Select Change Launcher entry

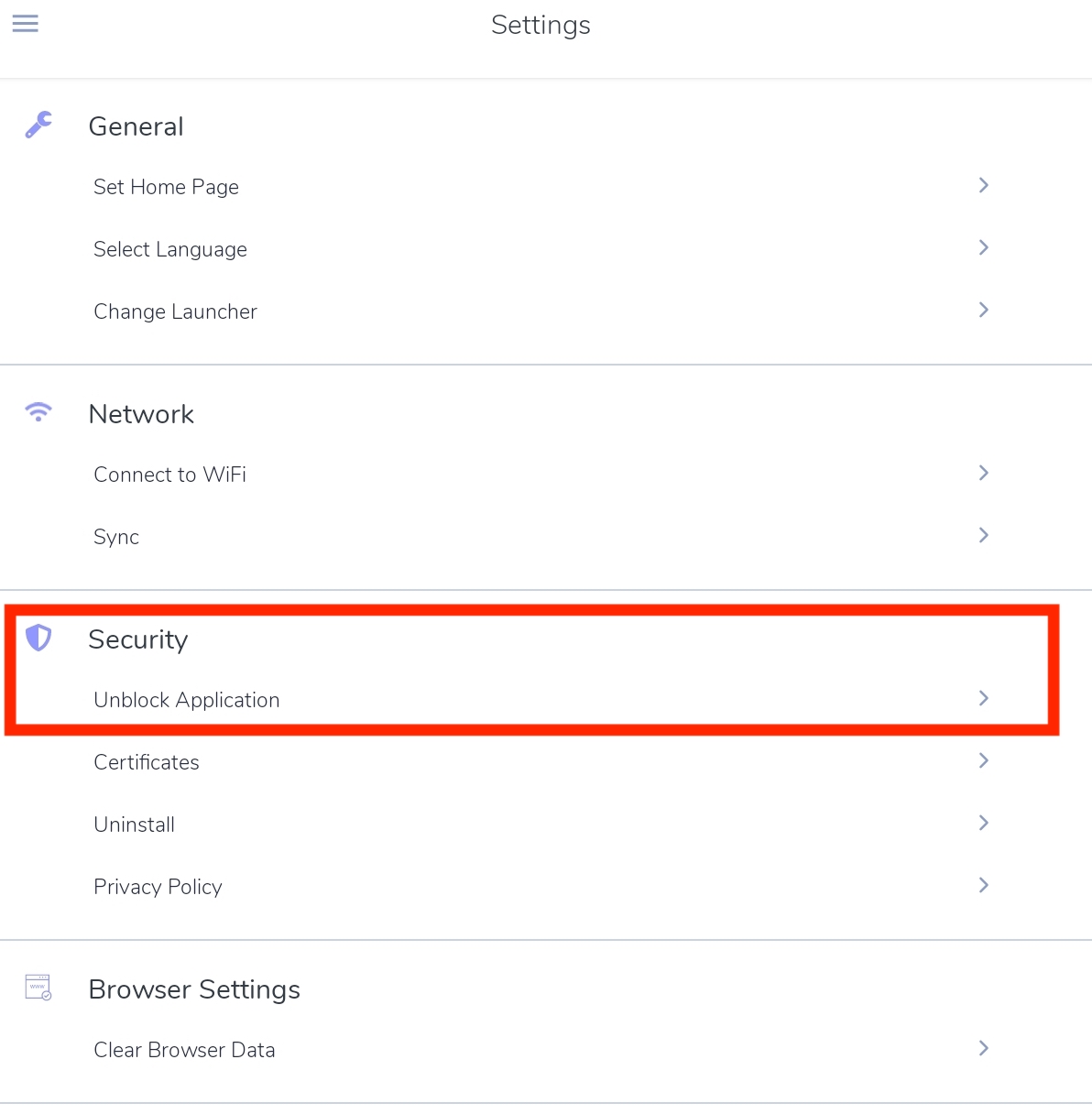[541, 311]
